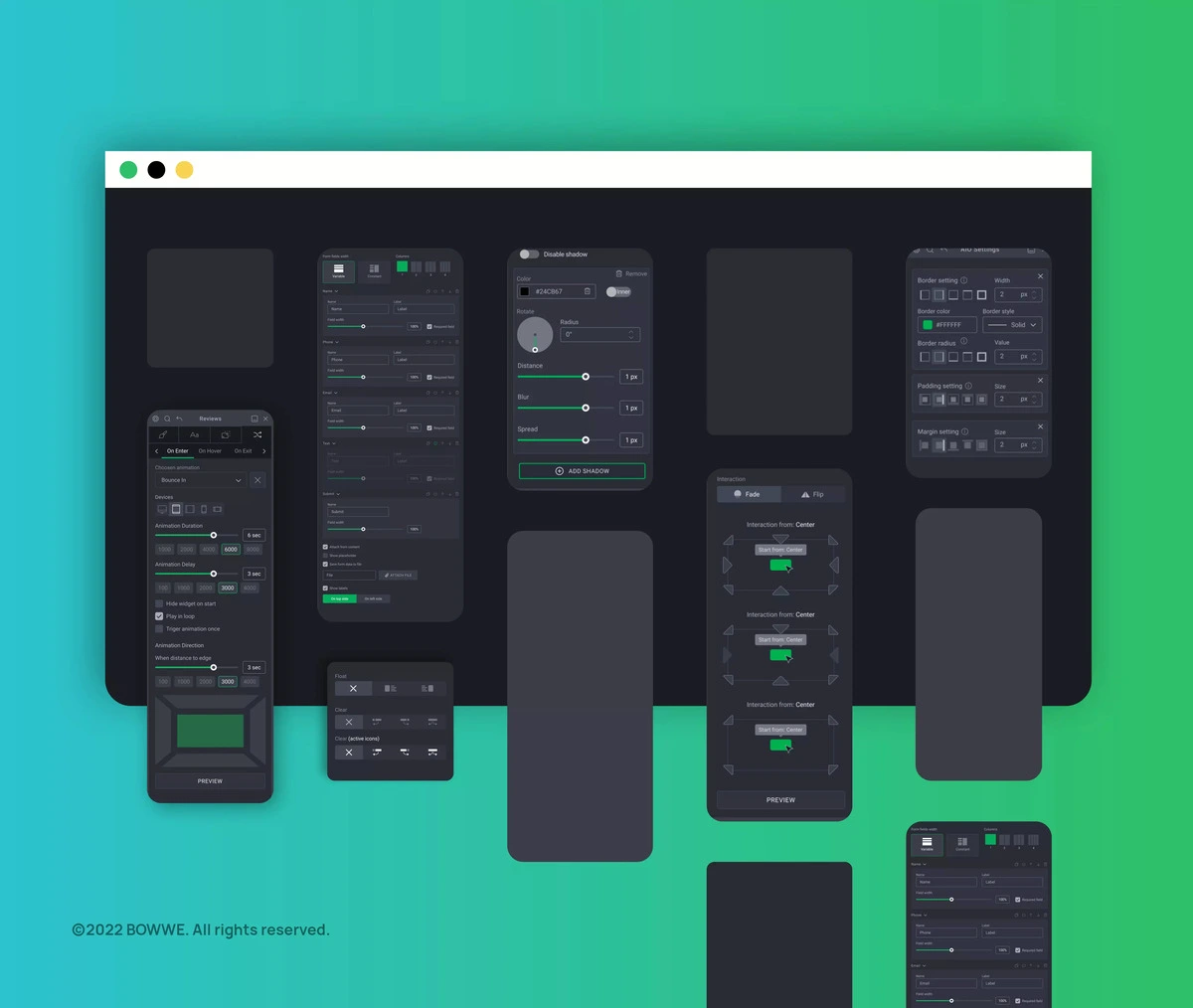1193x1008 pixels.
Task: Click the trash icon inside the #24CB67 color field
Action: 588,291
